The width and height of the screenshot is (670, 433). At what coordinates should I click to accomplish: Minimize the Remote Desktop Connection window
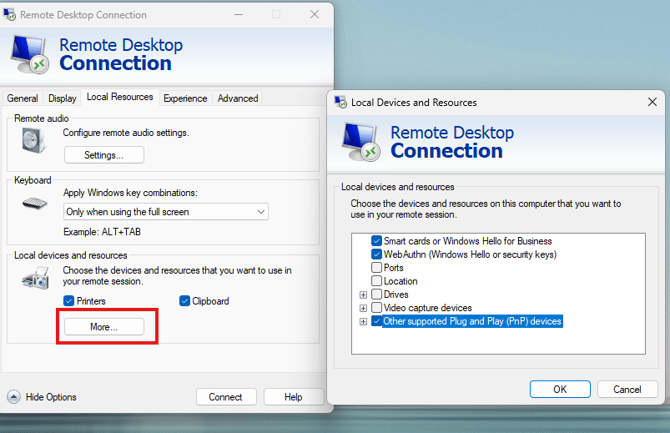(x=238, y=15)
